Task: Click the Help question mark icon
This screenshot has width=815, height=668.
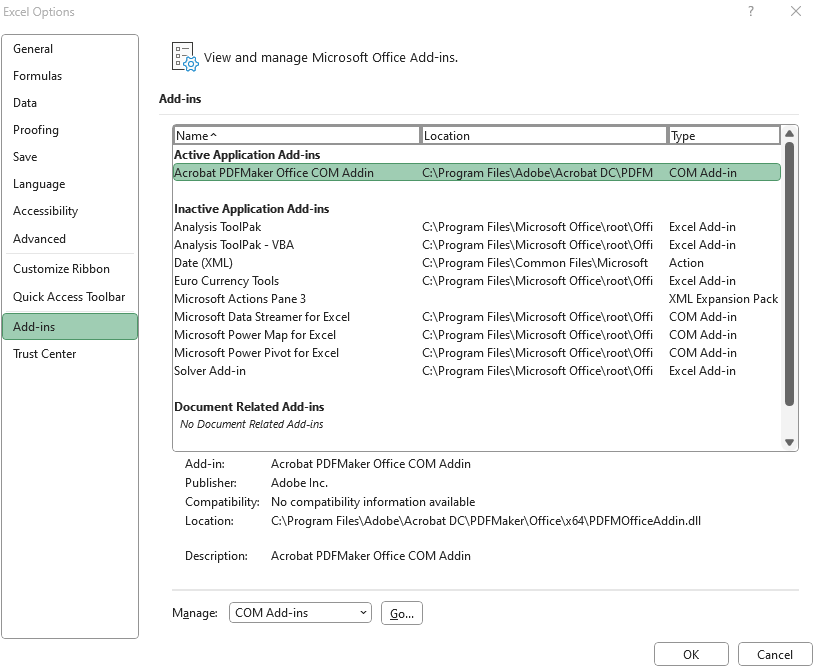Action: pyautogui.click(x=751, y=11)
